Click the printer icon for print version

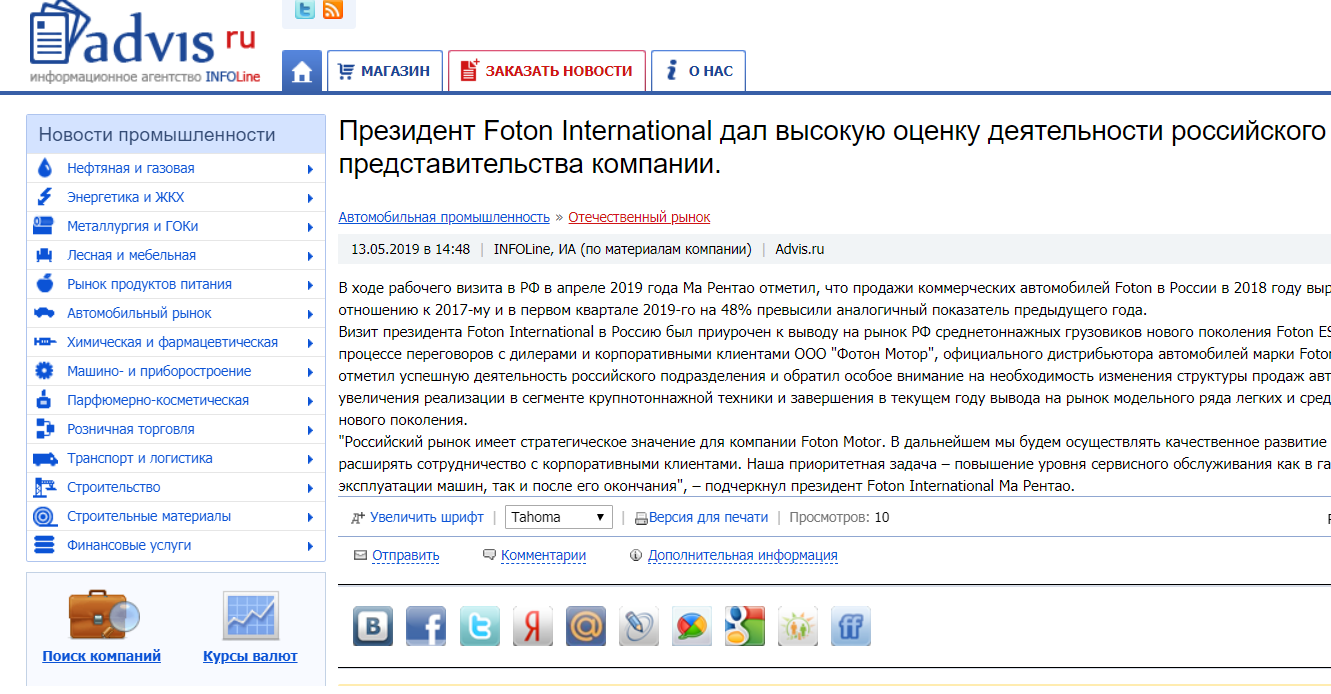[x=641, y=517]
